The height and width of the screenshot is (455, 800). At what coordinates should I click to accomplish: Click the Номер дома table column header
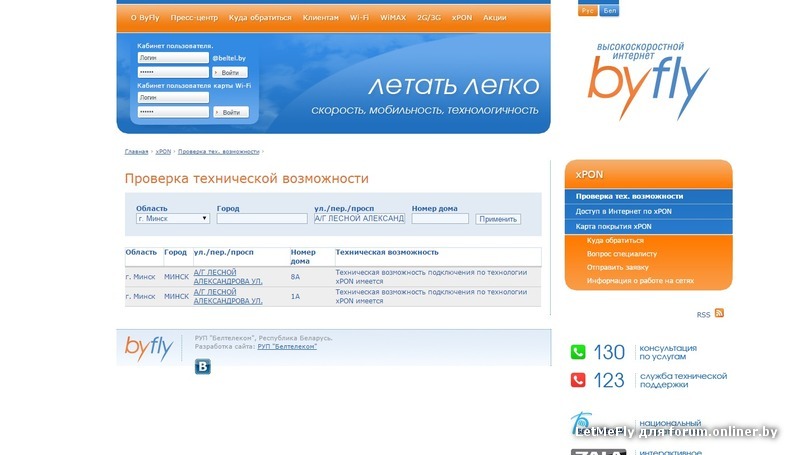coord(303,257)
